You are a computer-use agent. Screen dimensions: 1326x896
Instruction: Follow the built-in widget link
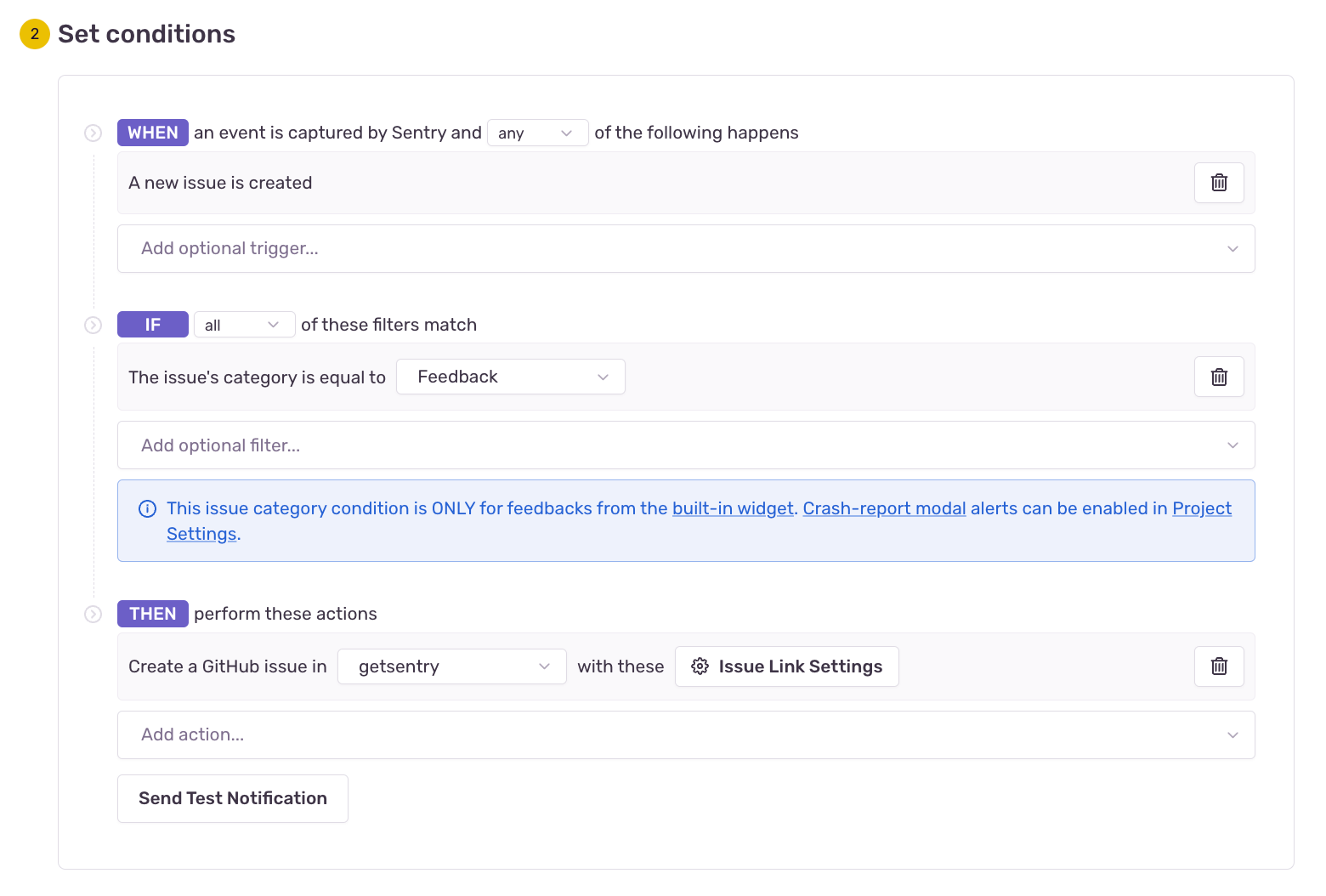[733, 508]
